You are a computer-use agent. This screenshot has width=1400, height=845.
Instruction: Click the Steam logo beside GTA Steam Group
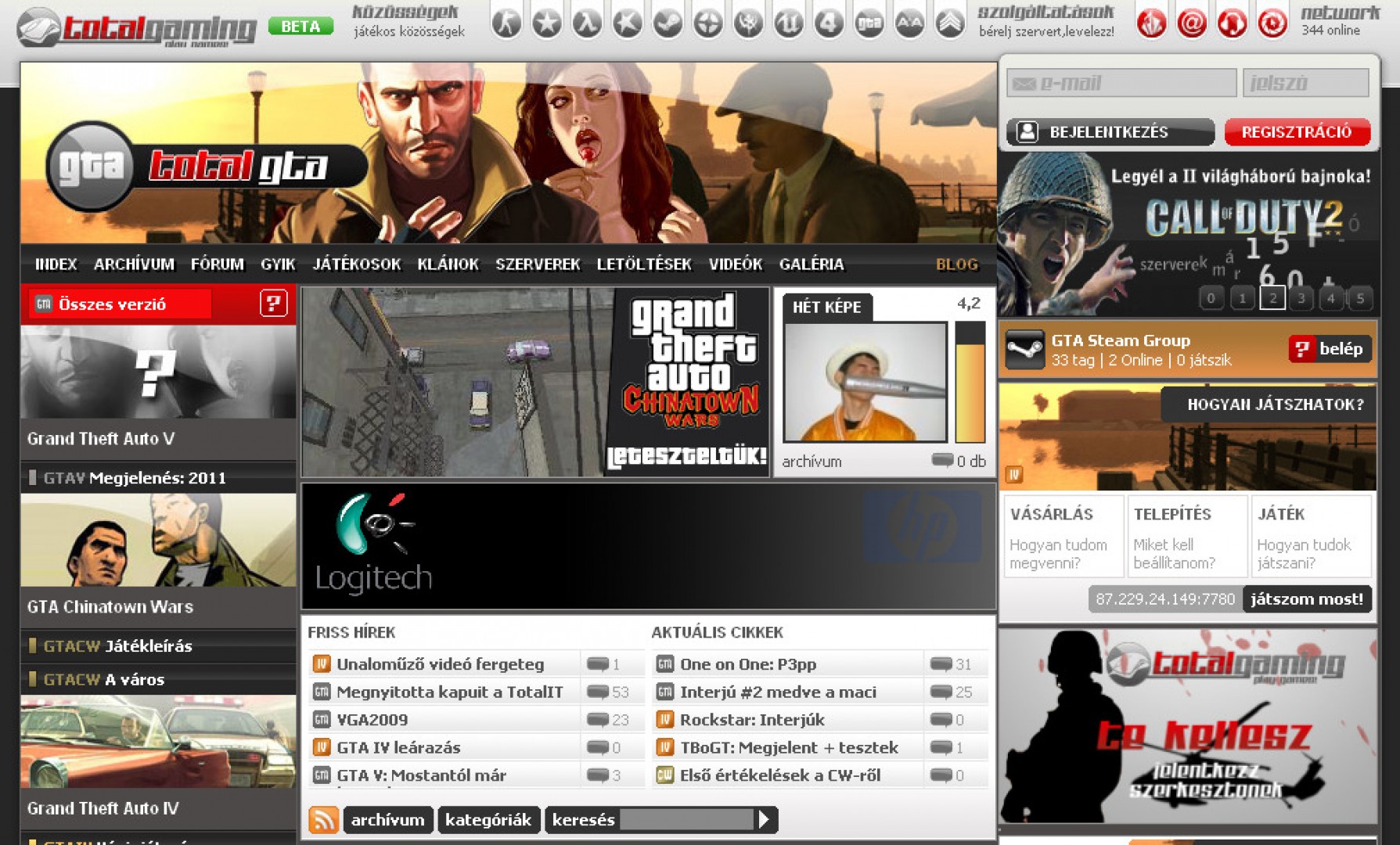1024,349
